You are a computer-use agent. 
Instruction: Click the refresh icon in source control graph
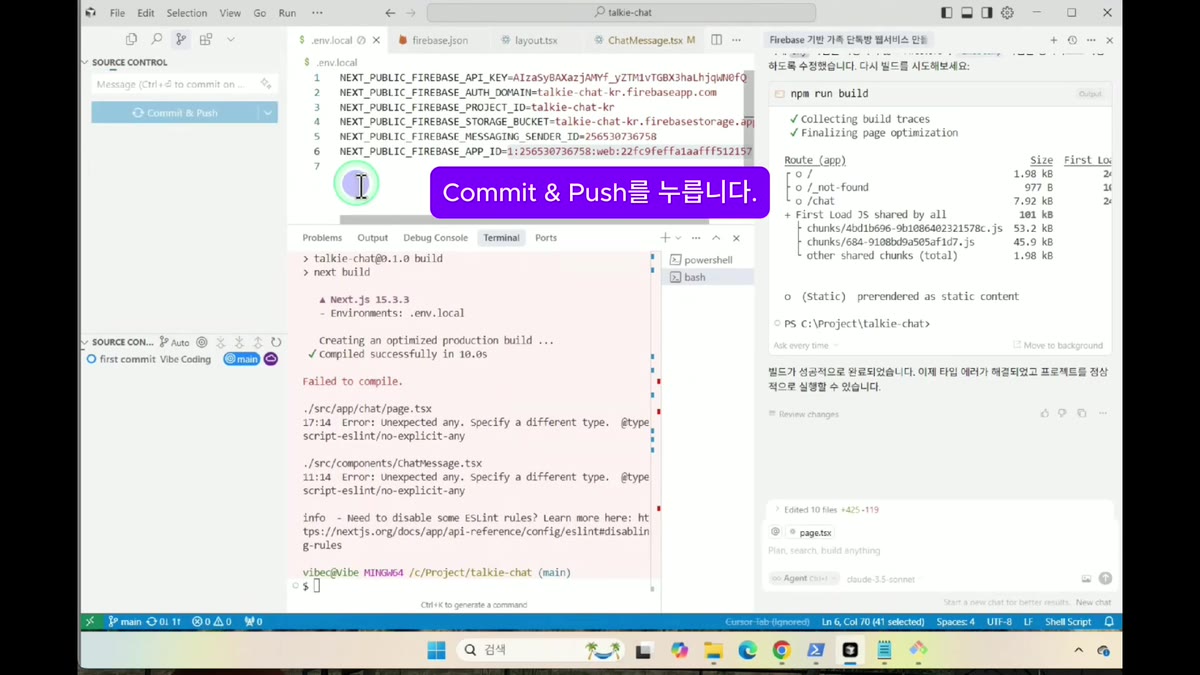pyautogui.click(x=276, y=342)
